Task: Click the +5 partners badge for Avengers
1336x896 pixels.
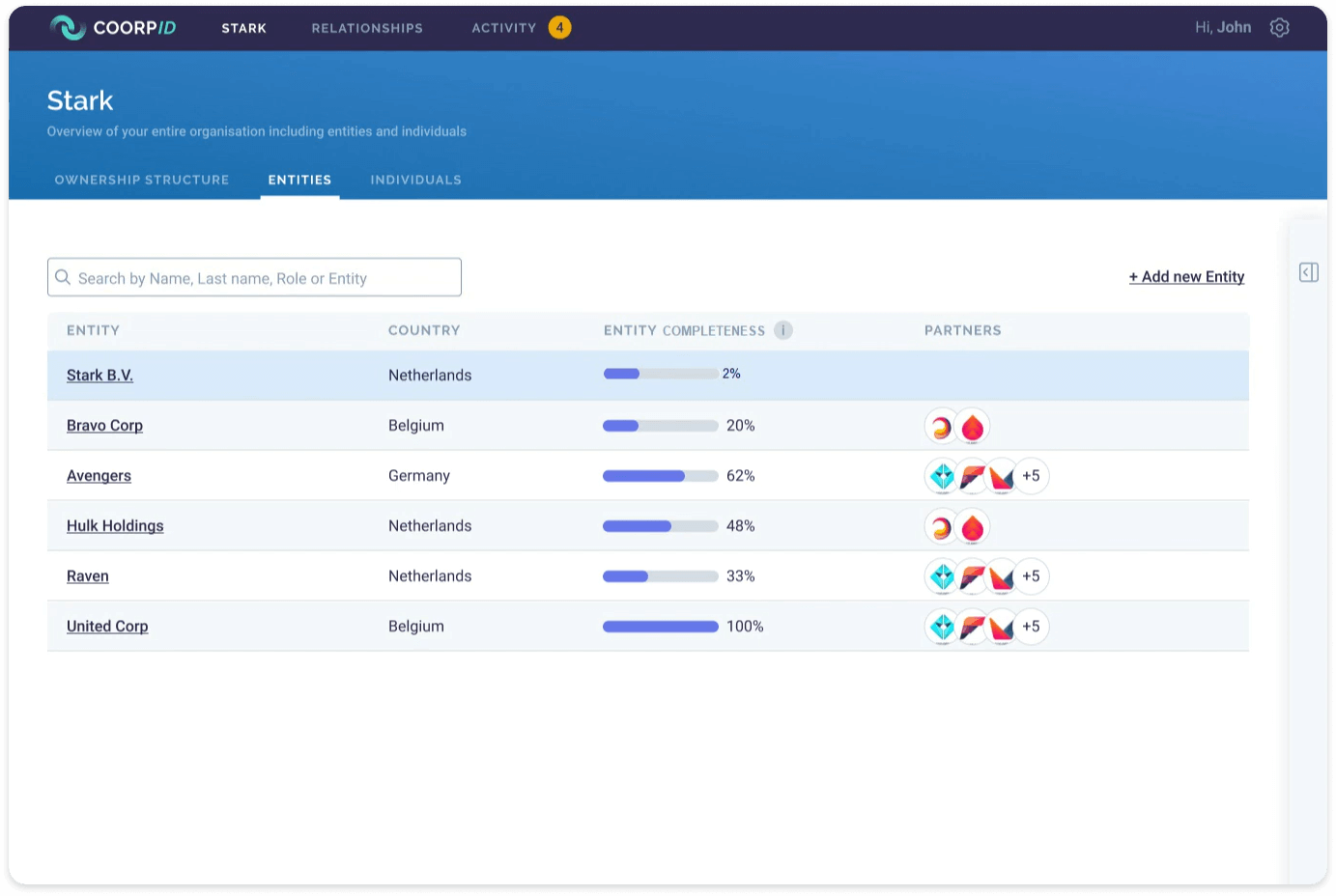Action: (1031, 476)
